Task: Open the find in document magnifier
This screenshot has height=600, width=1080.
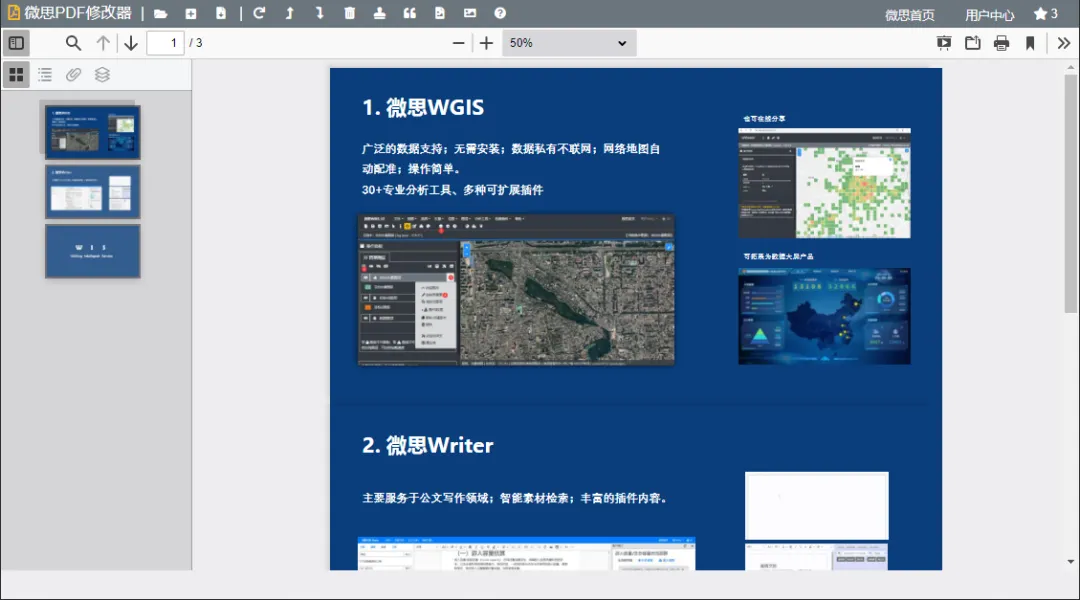Action: click(x=73, y=43)
